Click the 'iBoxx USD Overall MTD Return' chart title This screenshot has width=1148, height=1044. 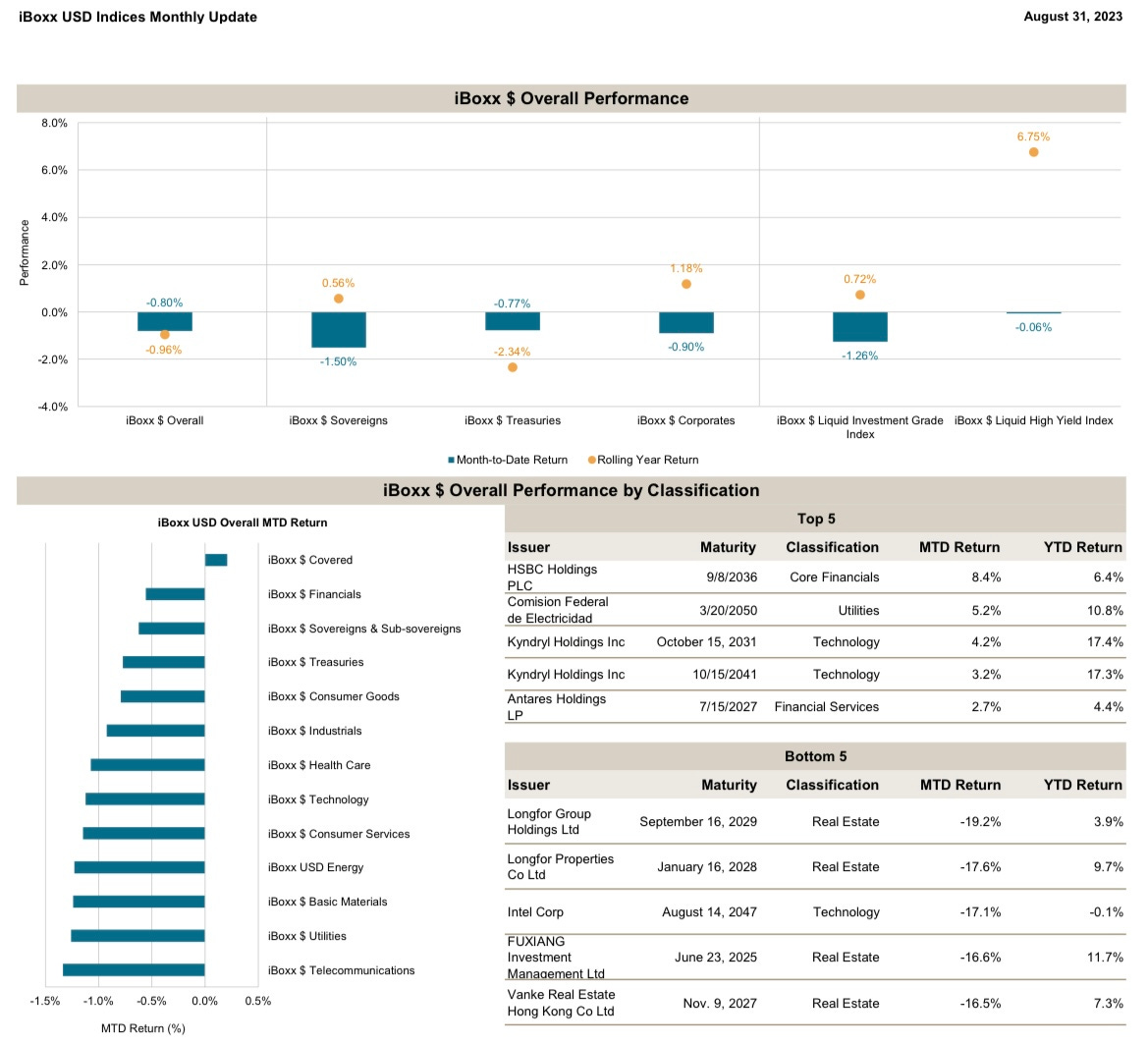coord(243,522)
